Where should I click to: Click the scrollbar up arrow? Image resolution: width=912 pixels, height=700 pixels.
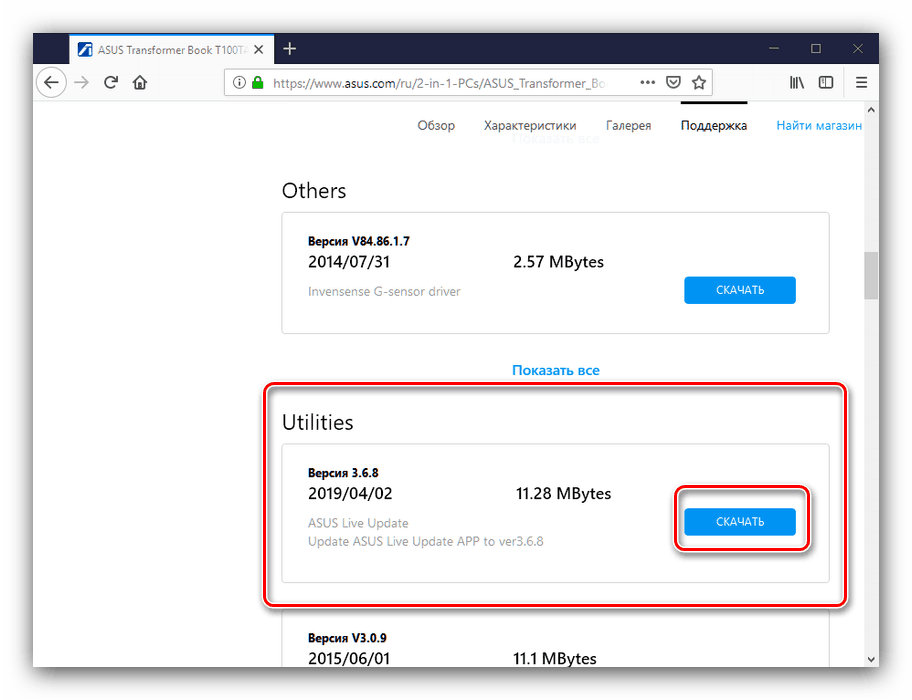pos(871,109)
